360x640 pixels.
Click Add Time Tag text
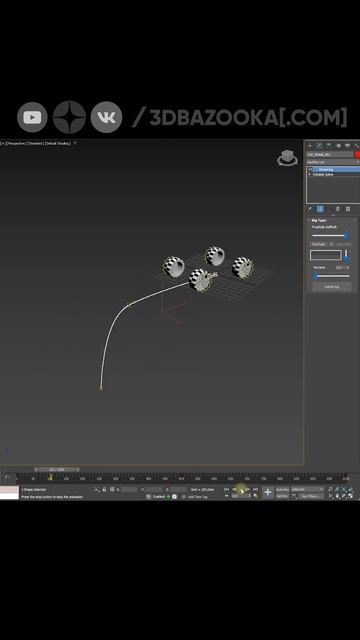click(x=198, y=497)
